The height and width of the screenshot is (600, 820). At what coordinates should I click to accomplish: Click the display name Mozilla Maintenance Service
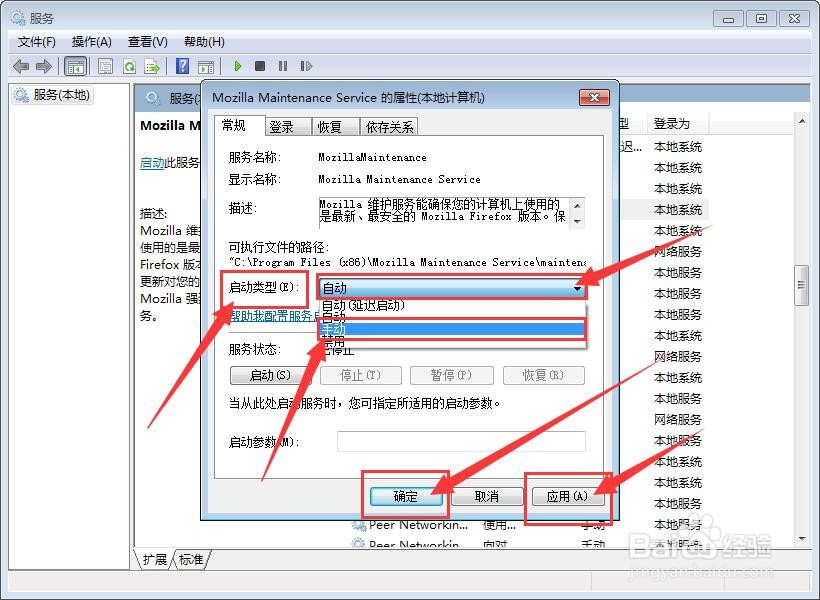[x=400, y=179]
